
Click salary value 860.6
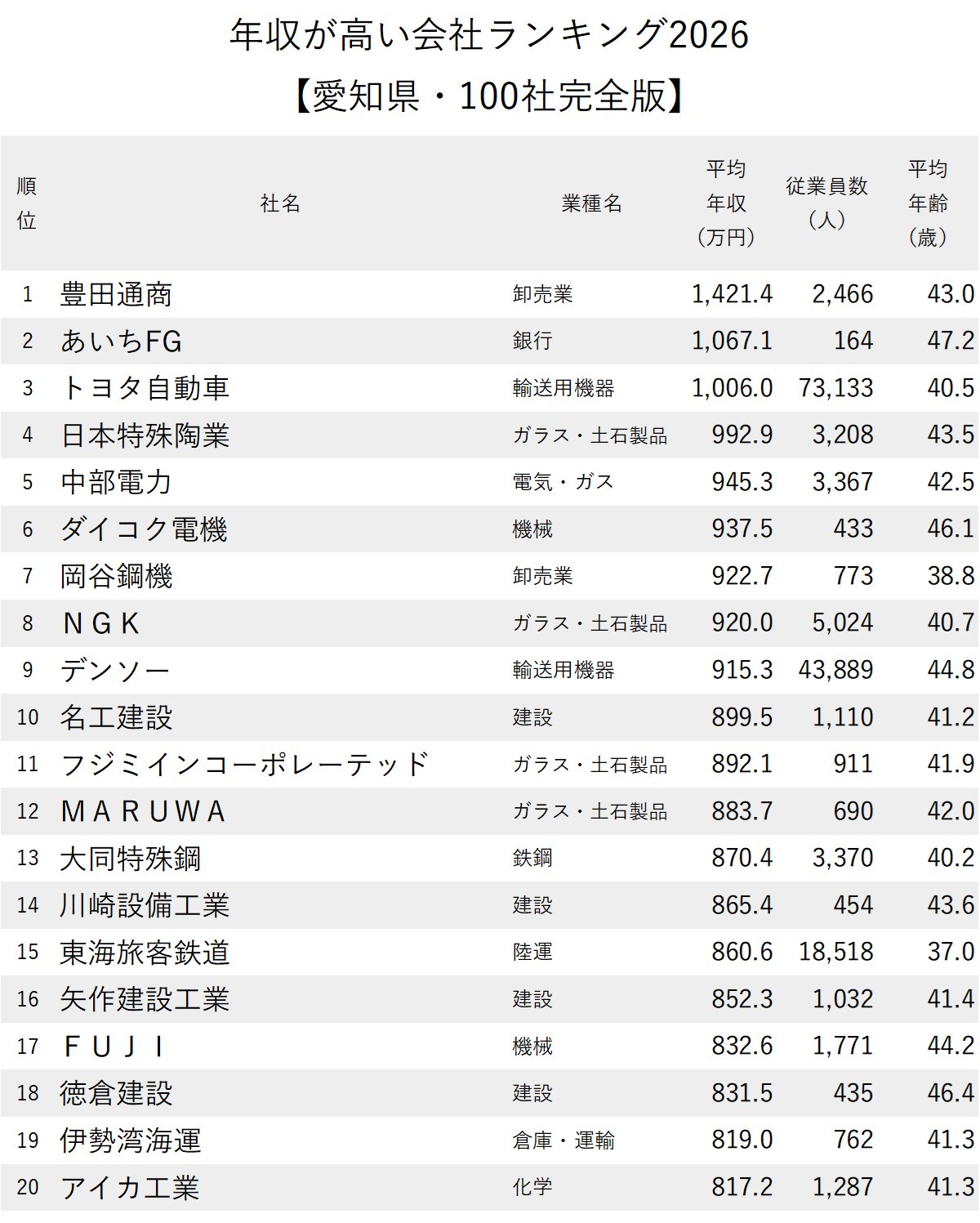click(x=742, y=953)
